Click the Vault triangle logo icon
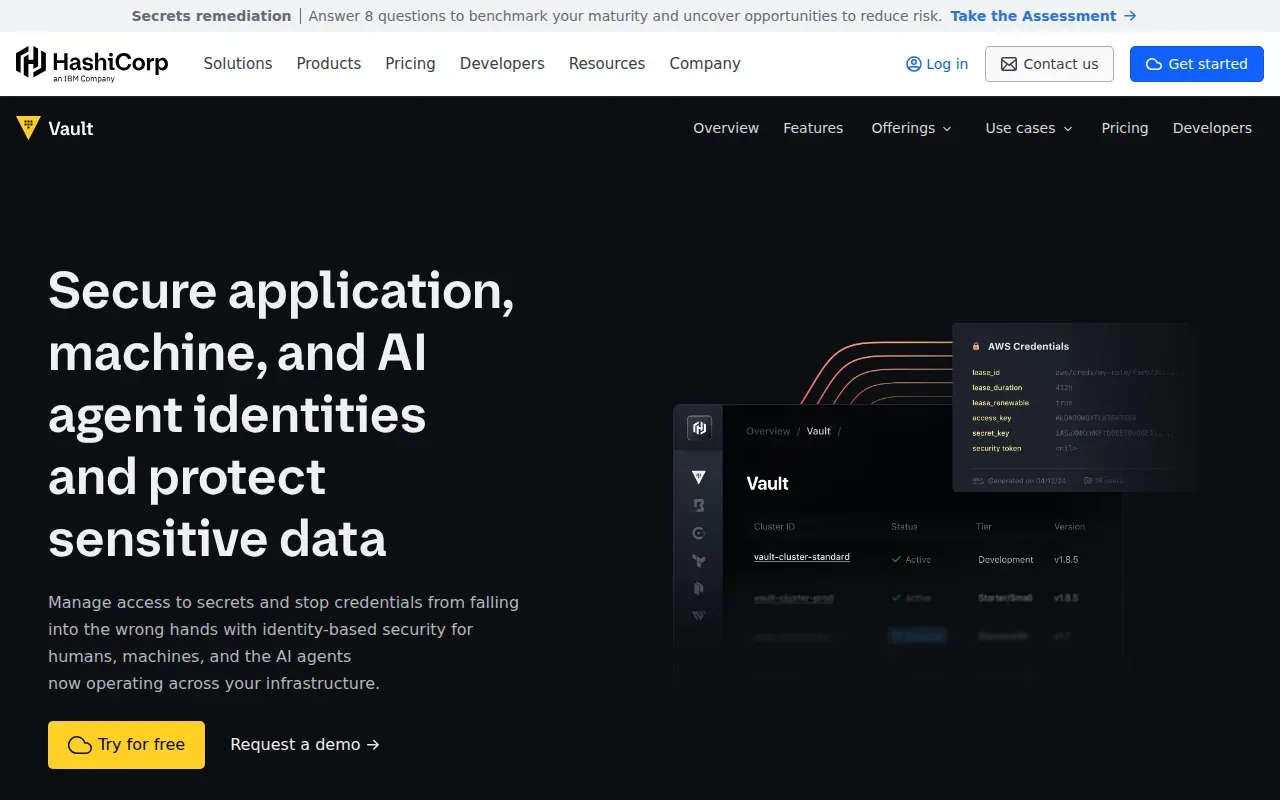The image size is (1280, 800). [x=28, y=128]
